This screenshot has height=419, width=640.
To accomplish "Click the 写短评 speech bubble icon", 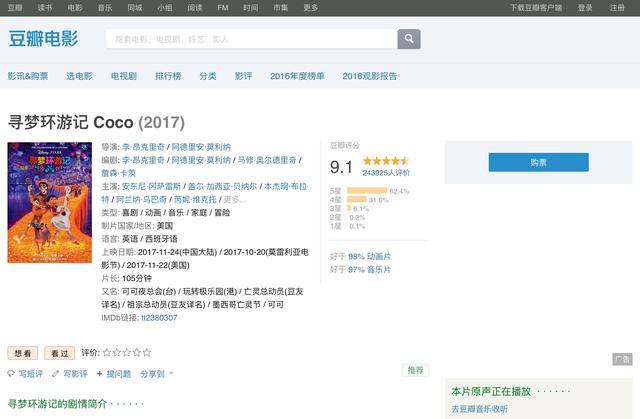I will click(11, 373).
